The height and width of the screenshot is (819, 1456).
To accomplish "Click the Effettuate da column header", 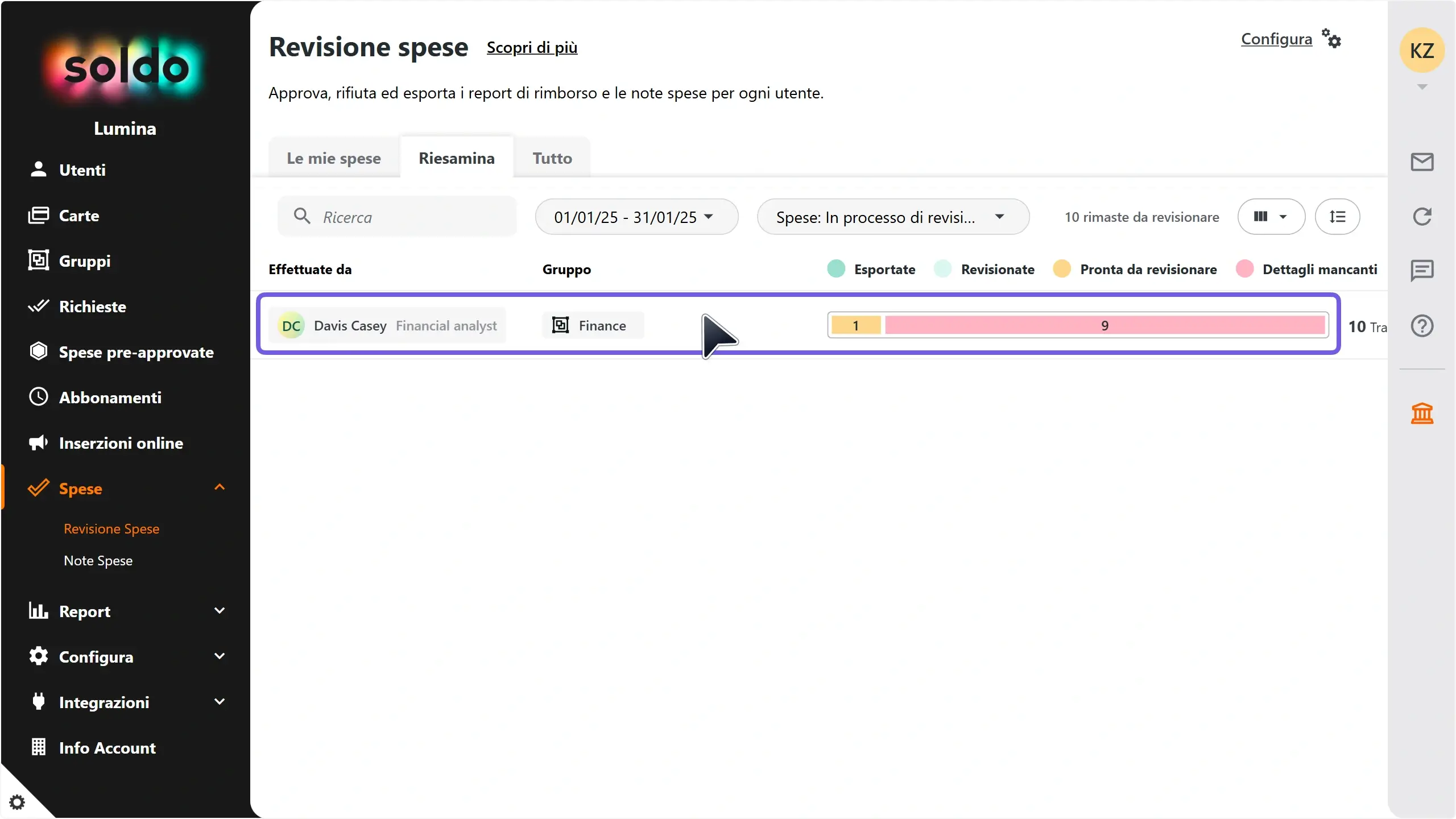I will tap(310, 269).
